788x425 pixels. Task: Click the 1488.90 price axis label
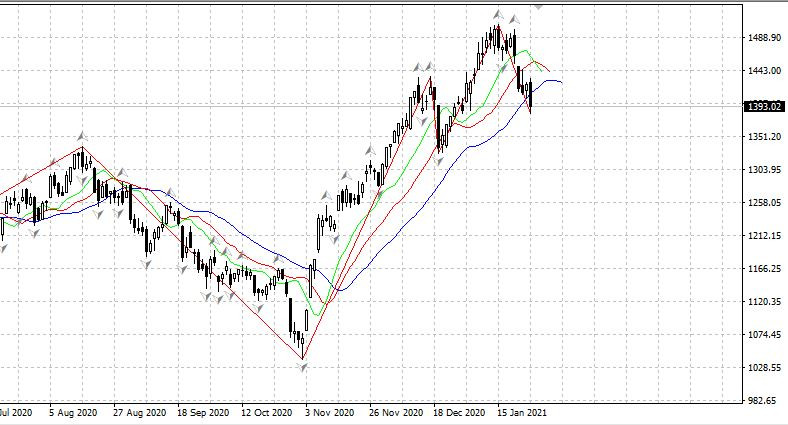click(x=764, y=38)
